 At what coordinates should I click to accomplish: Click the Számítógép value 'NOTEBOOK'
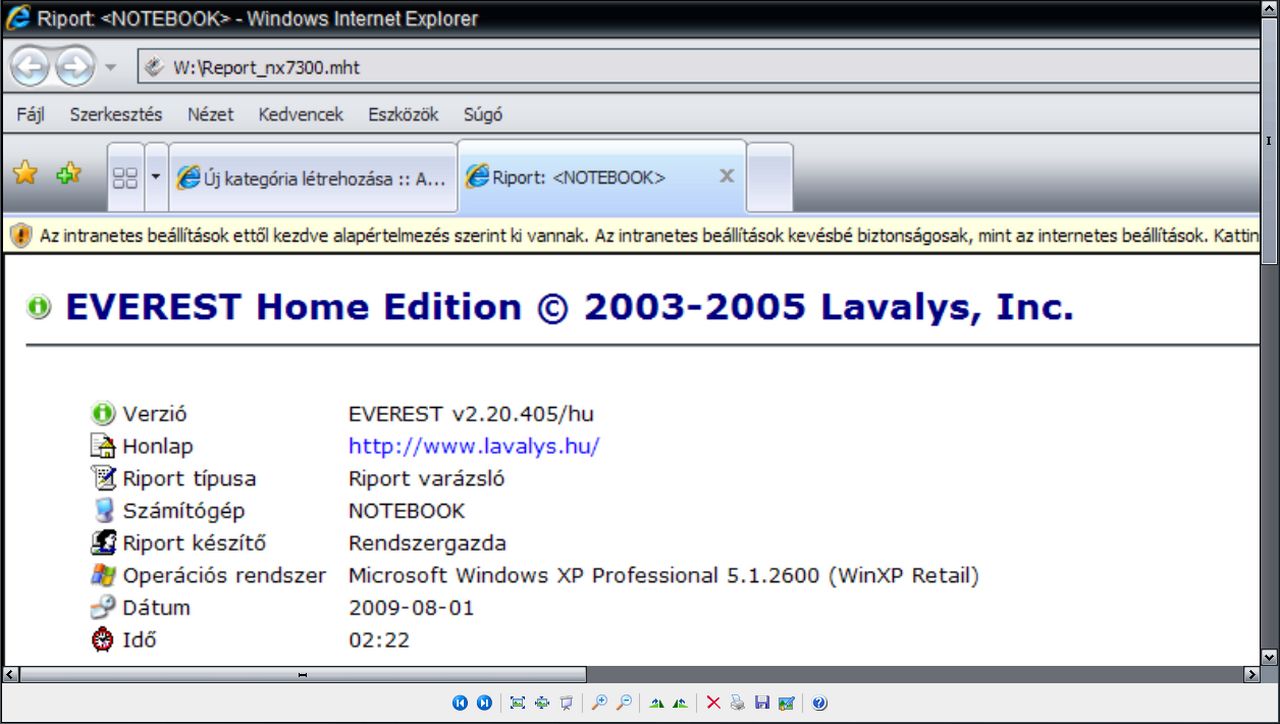(x=407, y=511)
